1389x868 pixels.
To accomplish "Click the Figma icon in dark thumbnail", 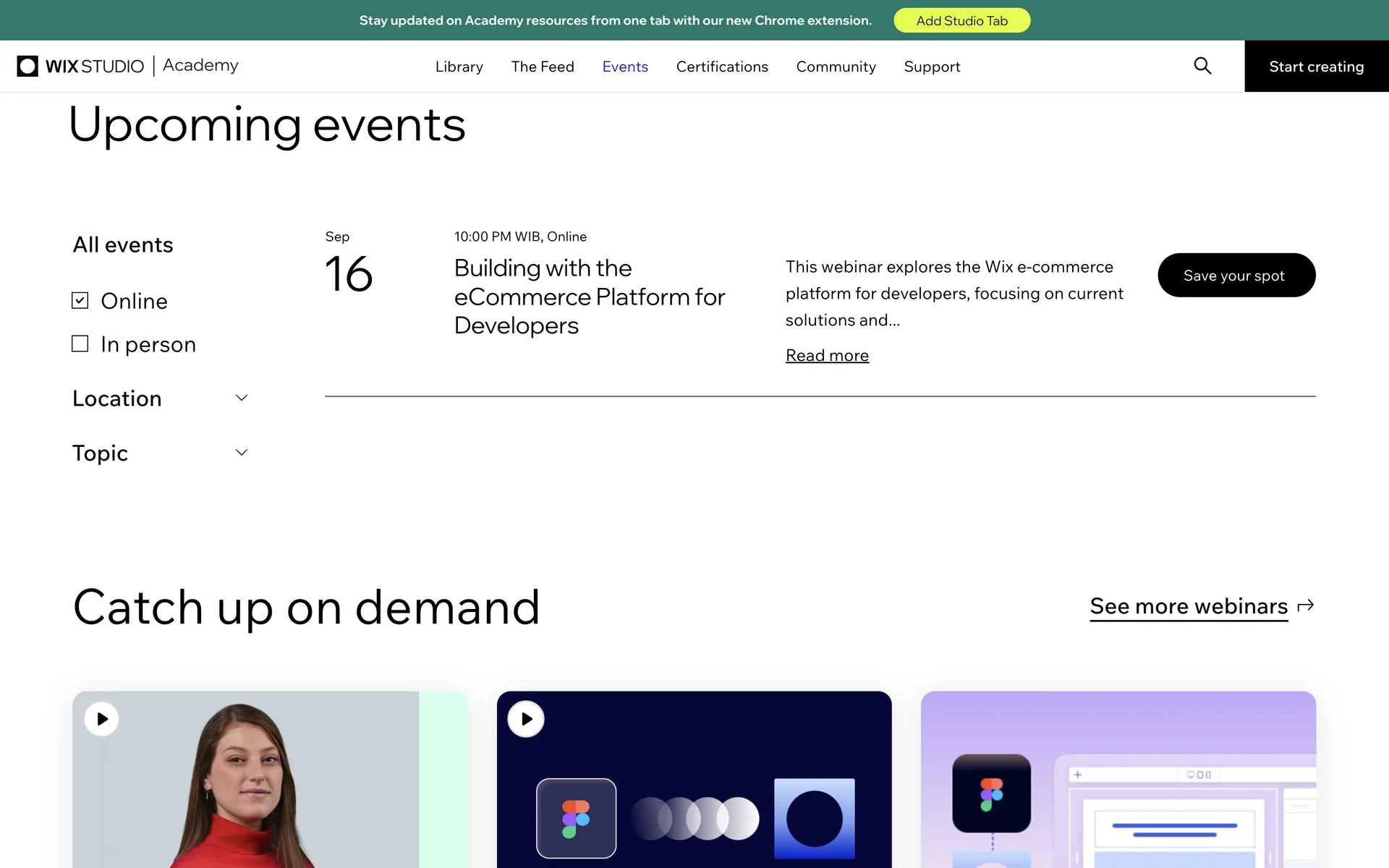I will pyautogui.click(x=576, y=818).
